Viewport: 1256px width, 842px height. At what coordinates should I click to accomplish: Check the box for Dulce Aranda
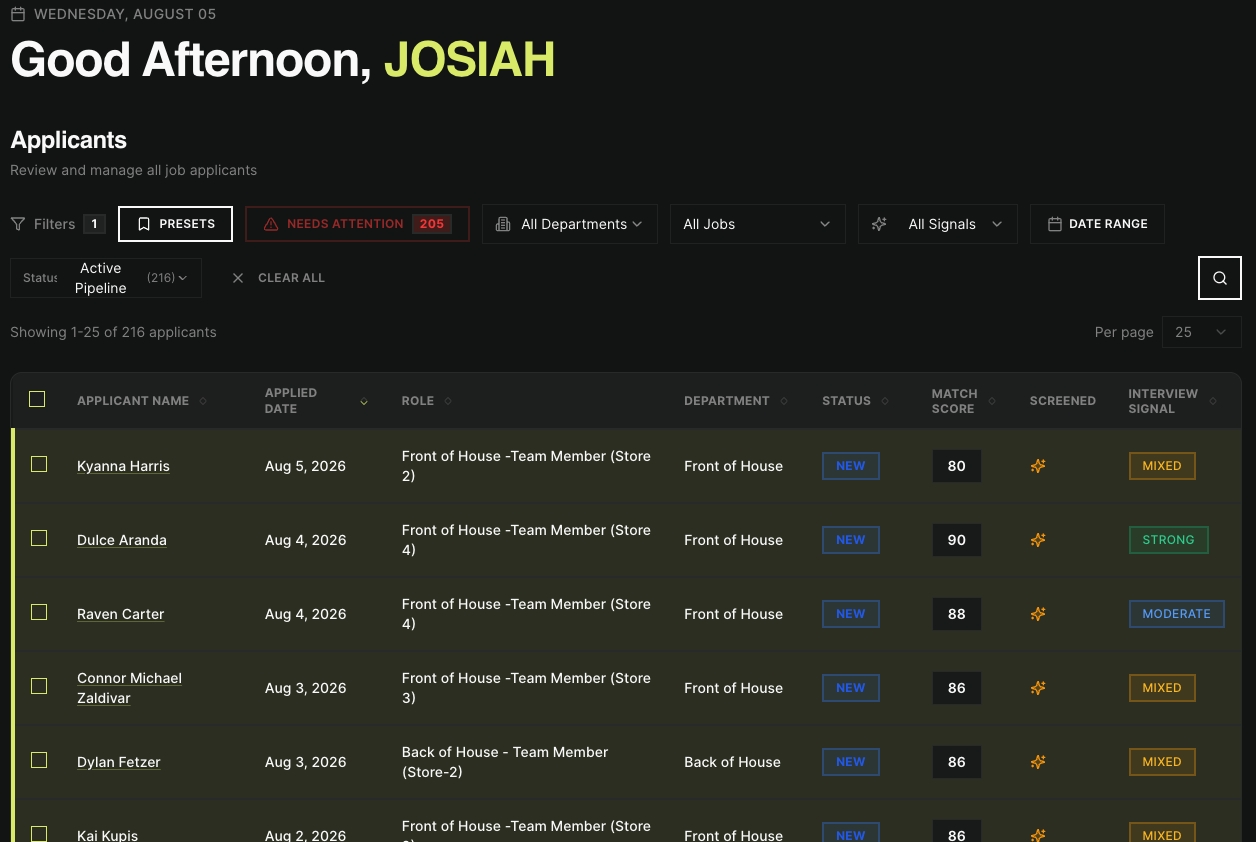[39, 538]
